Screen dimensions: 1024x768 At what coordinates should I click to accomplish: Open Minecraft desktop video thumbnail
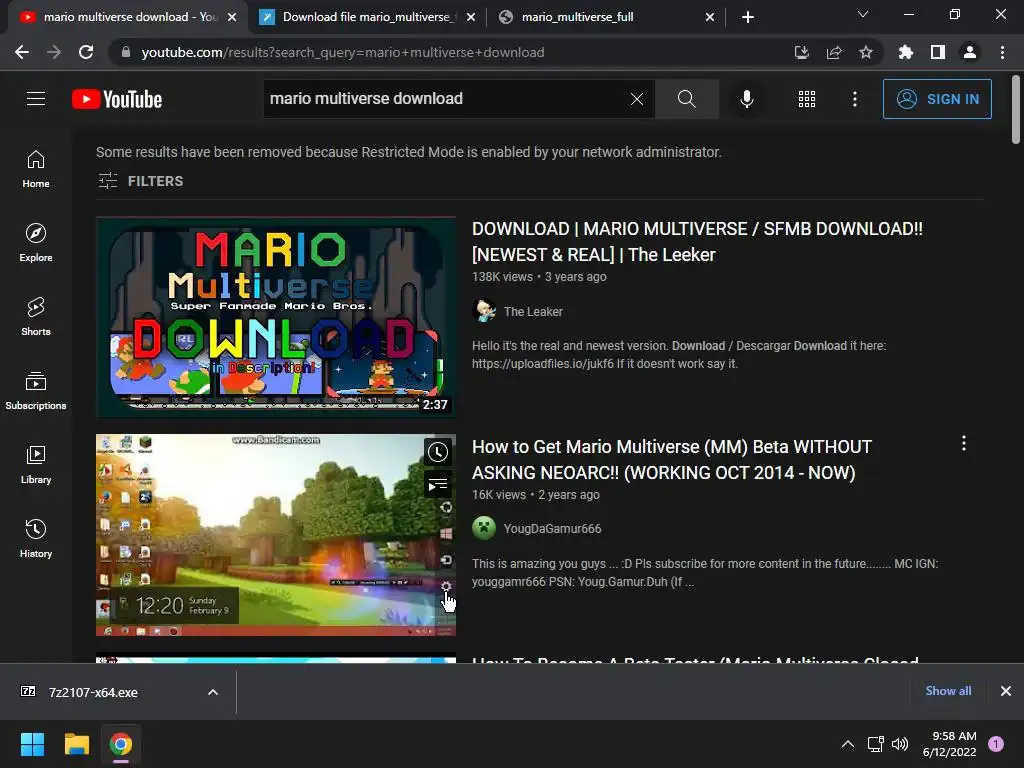coord(276,535)
